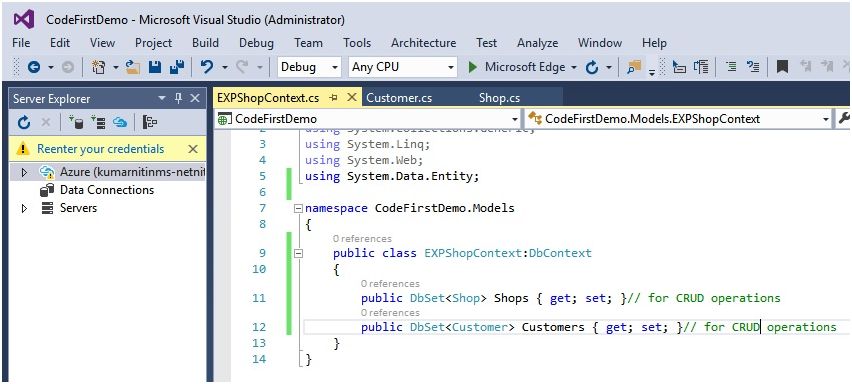Select Data Connections in Server Explorer
Screen dimensions: 852x384
(106, 190)
